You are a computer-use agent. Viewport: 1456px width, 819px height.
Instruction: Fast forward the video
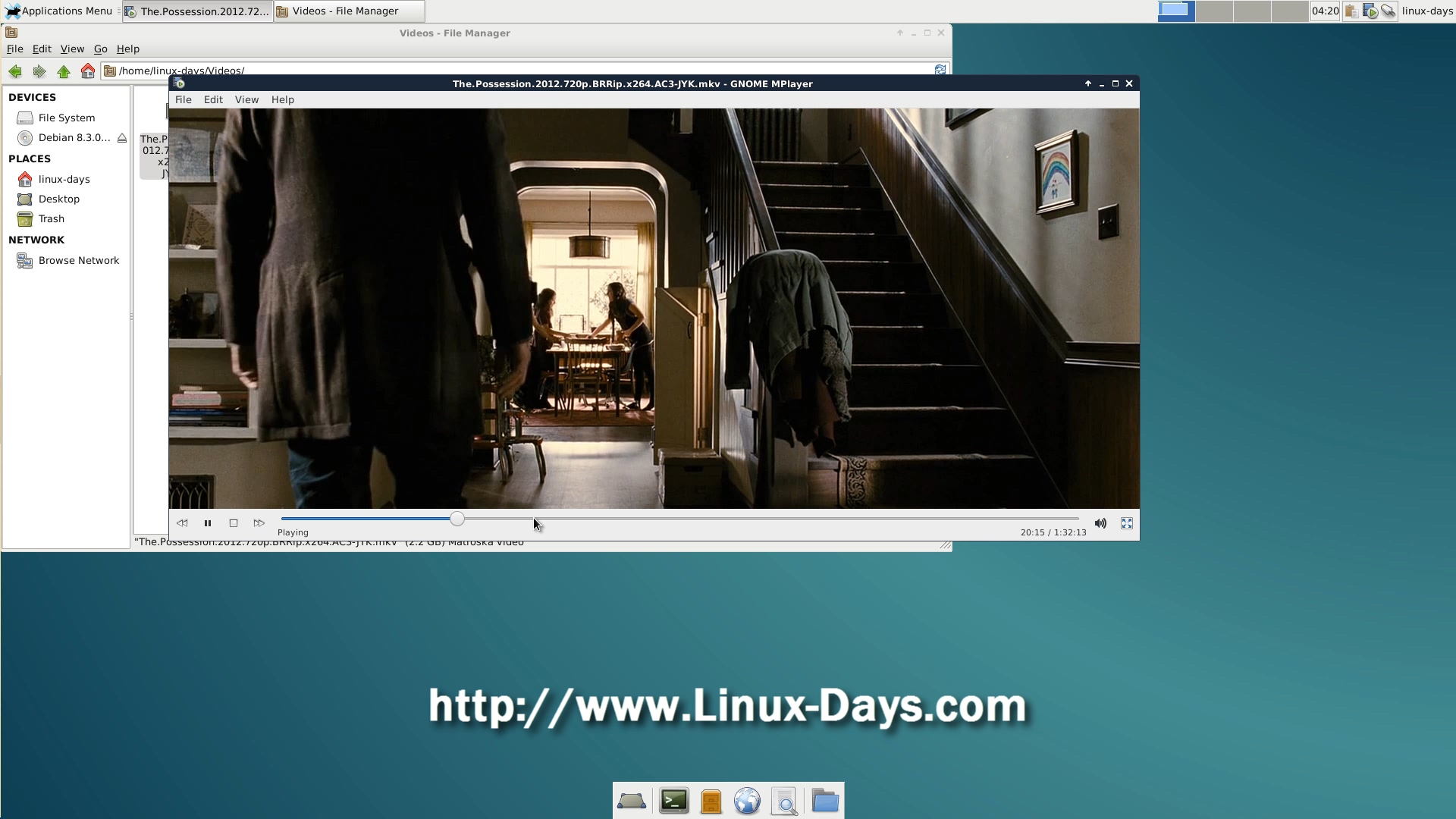pos(259,523)
